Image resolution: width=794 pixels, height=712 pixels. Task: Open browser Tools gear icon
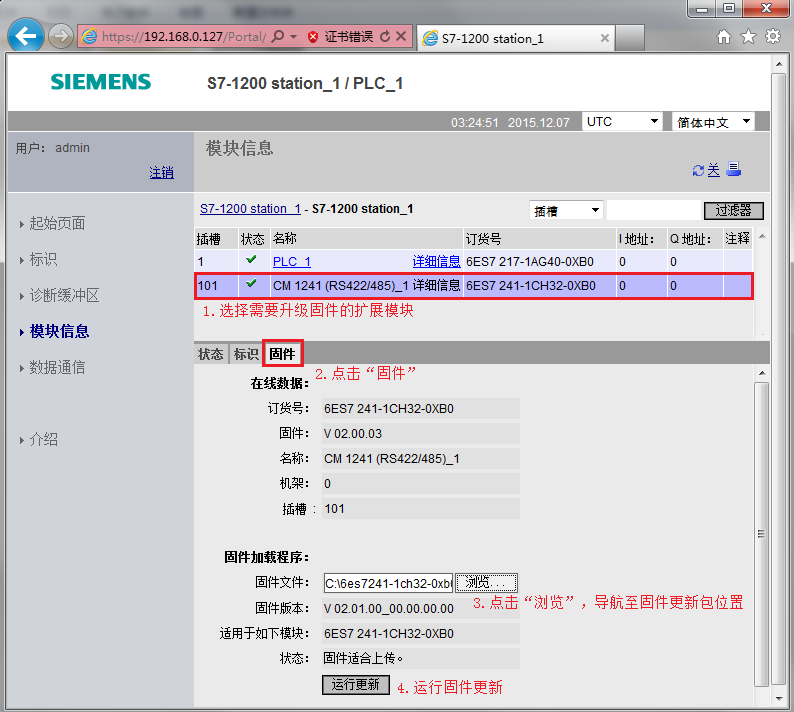773,36
